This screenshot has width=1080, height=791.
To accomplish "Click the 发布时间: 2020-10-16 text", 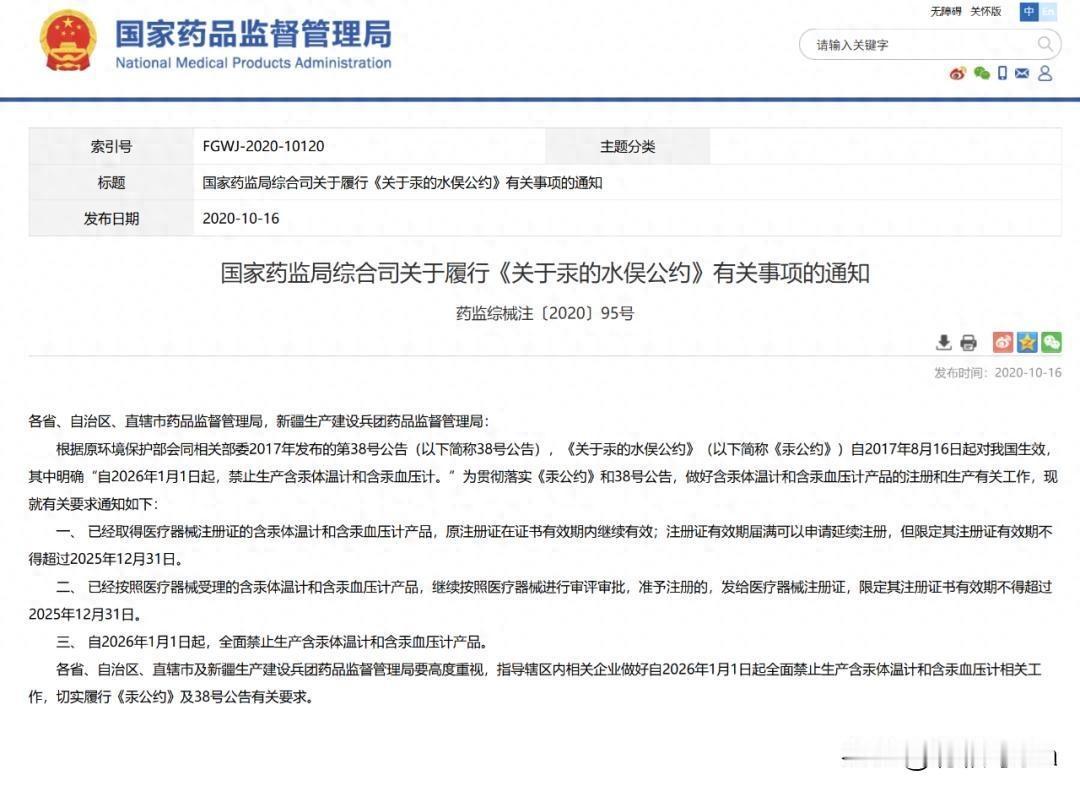I will point(997,373).
